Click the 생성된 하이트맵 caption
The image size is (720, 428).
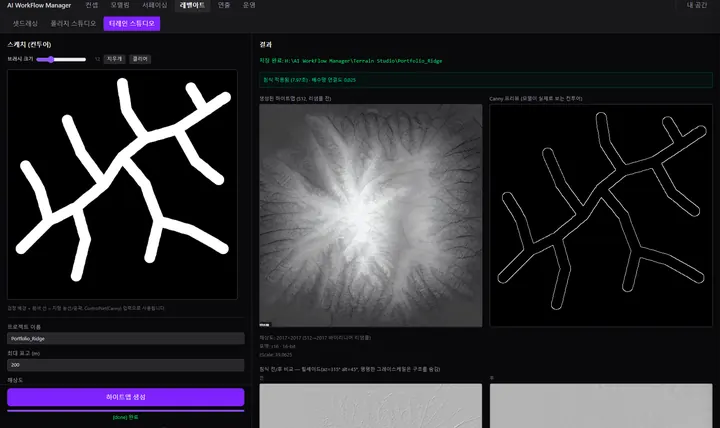295,99
